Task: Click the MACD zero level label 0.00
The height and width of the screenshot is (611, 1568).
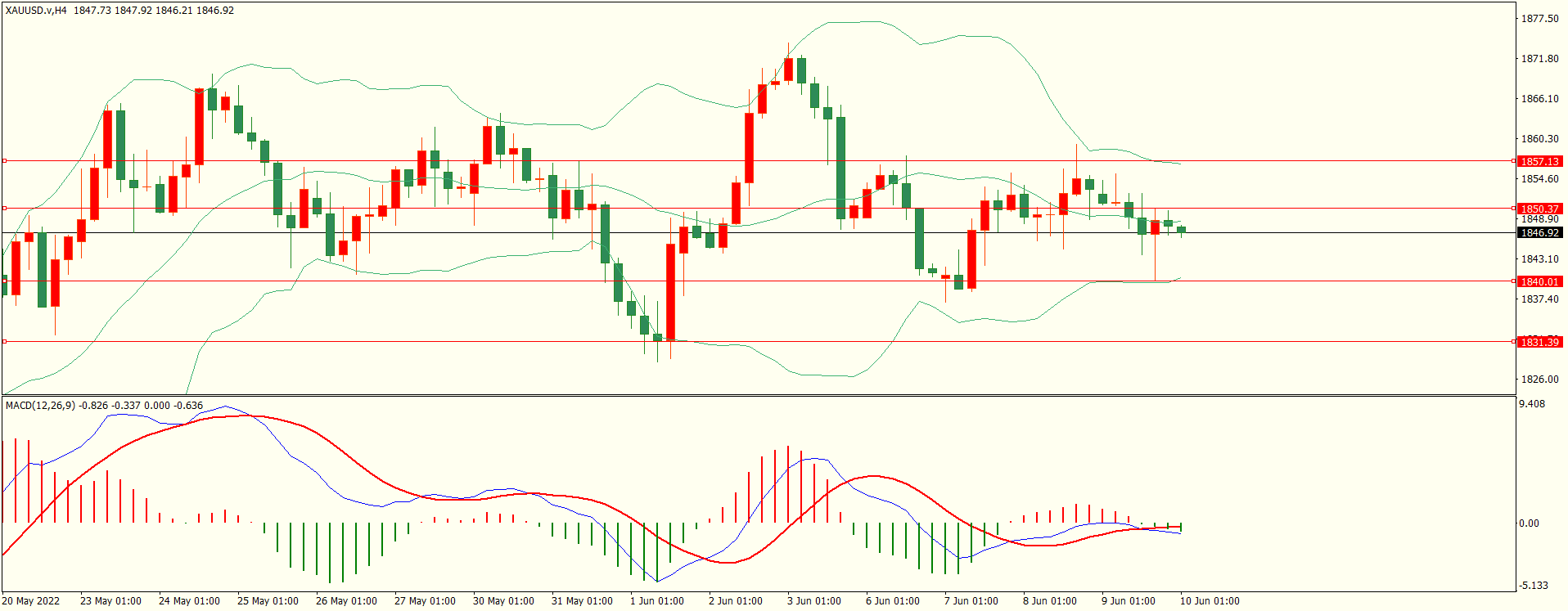Action: tap(1529, 523)
